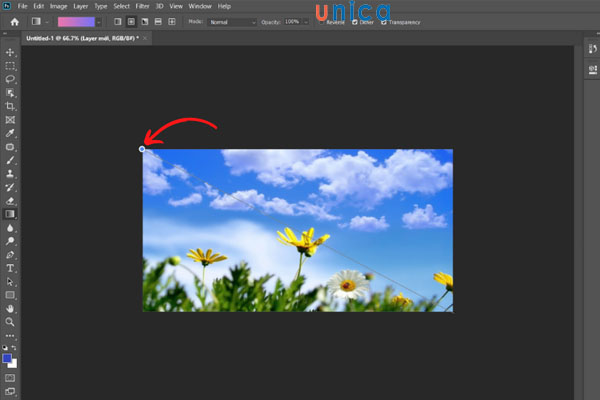Toggle Quick Mask mode

point(10,378)
